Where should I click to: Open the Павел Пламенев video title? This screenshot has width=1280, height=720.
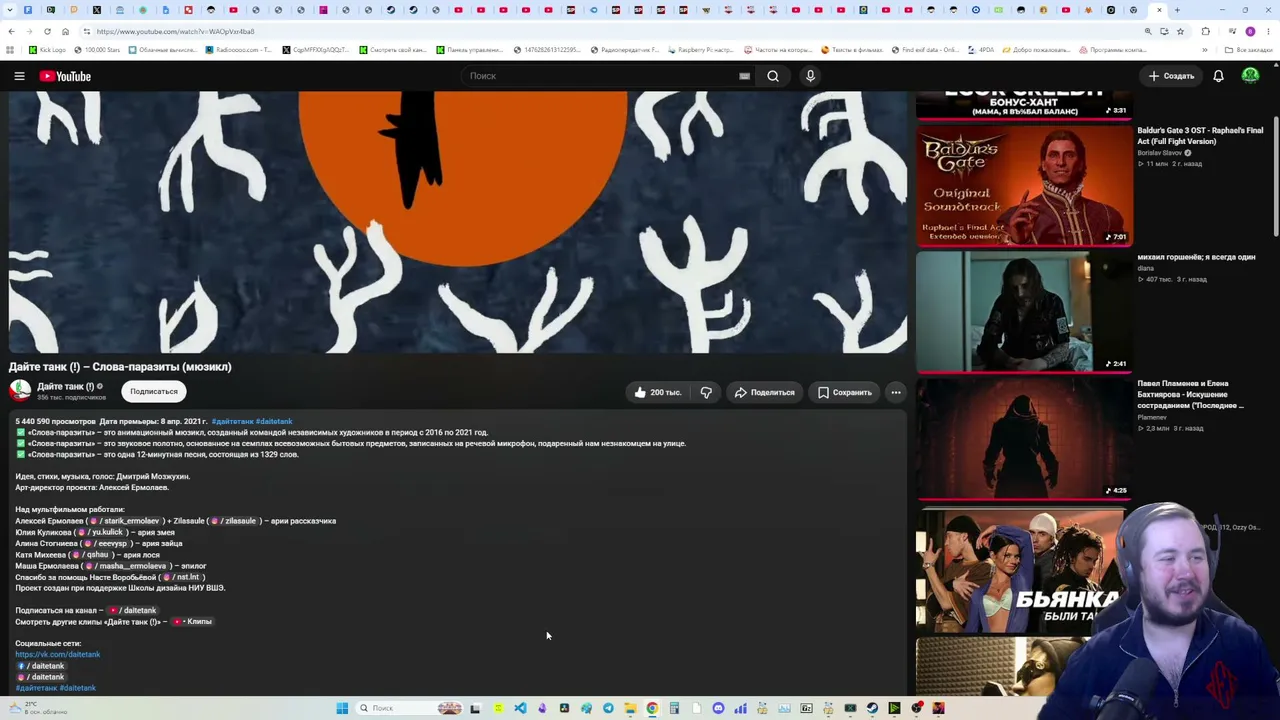tap(1190, 394)
